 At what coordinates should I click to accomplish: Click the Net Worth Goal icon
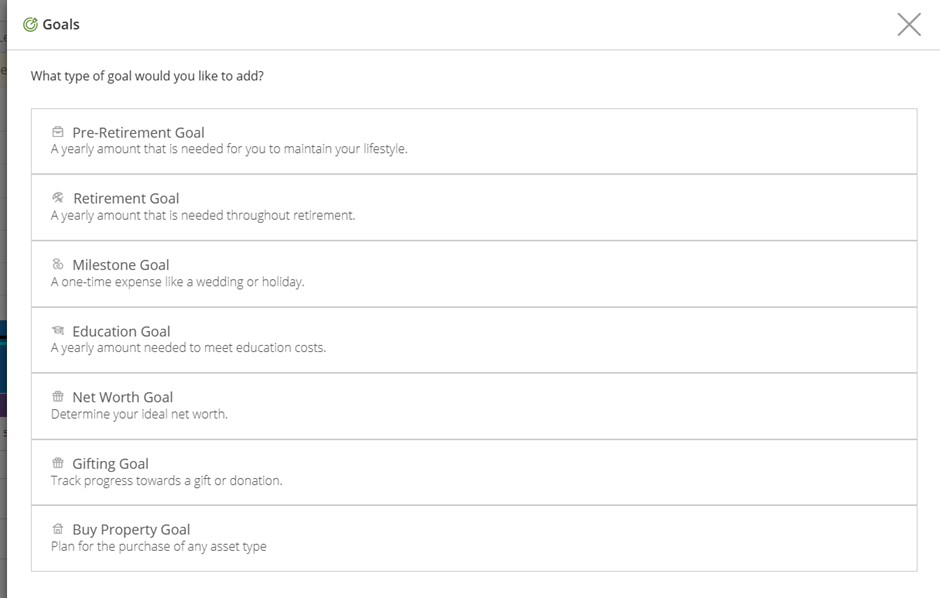point(58,396)
